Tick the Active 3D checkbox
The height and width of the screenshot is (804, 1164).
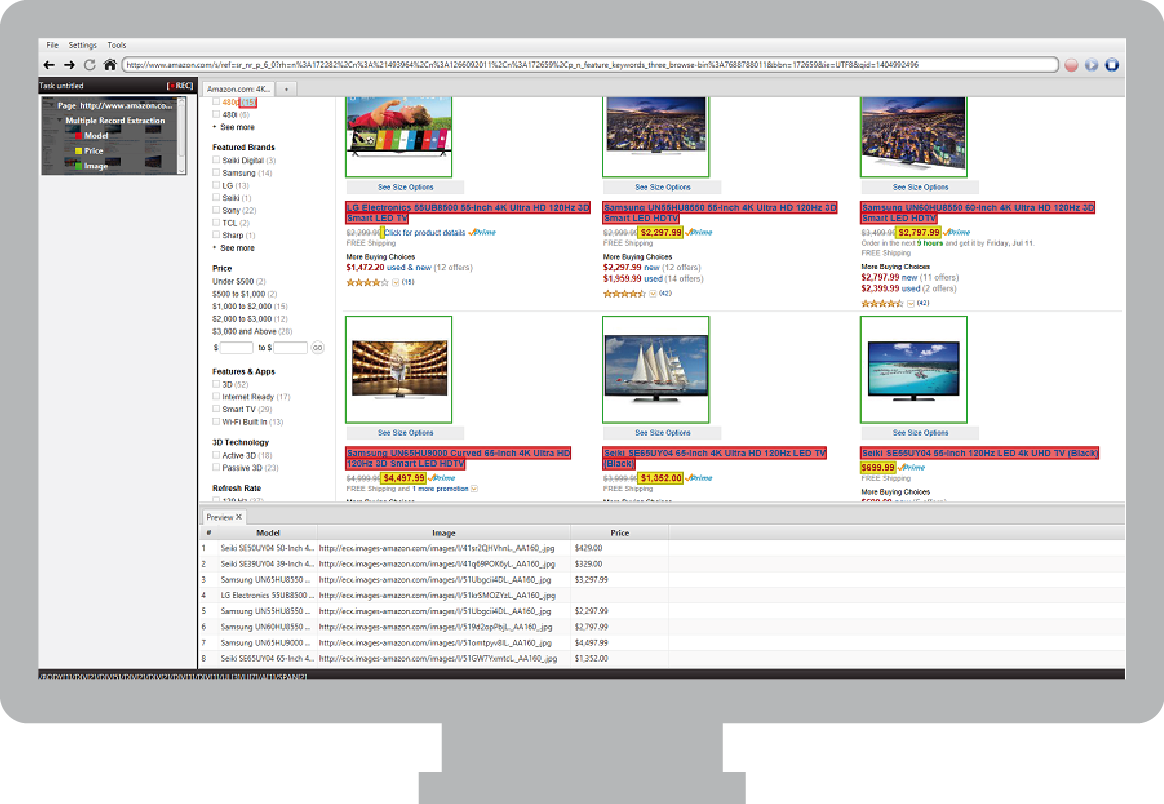coord(216,455)
